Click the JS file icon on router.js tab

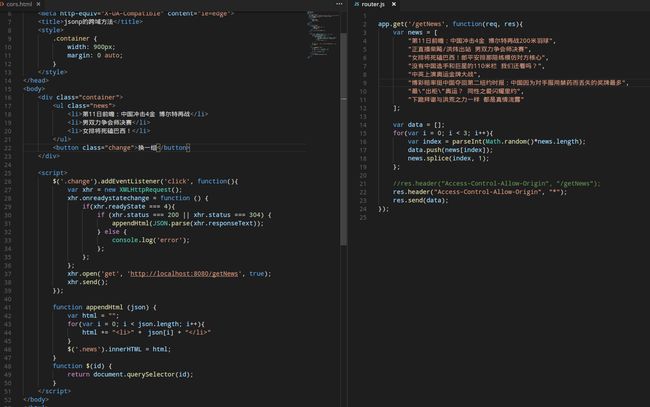[357, 4]
